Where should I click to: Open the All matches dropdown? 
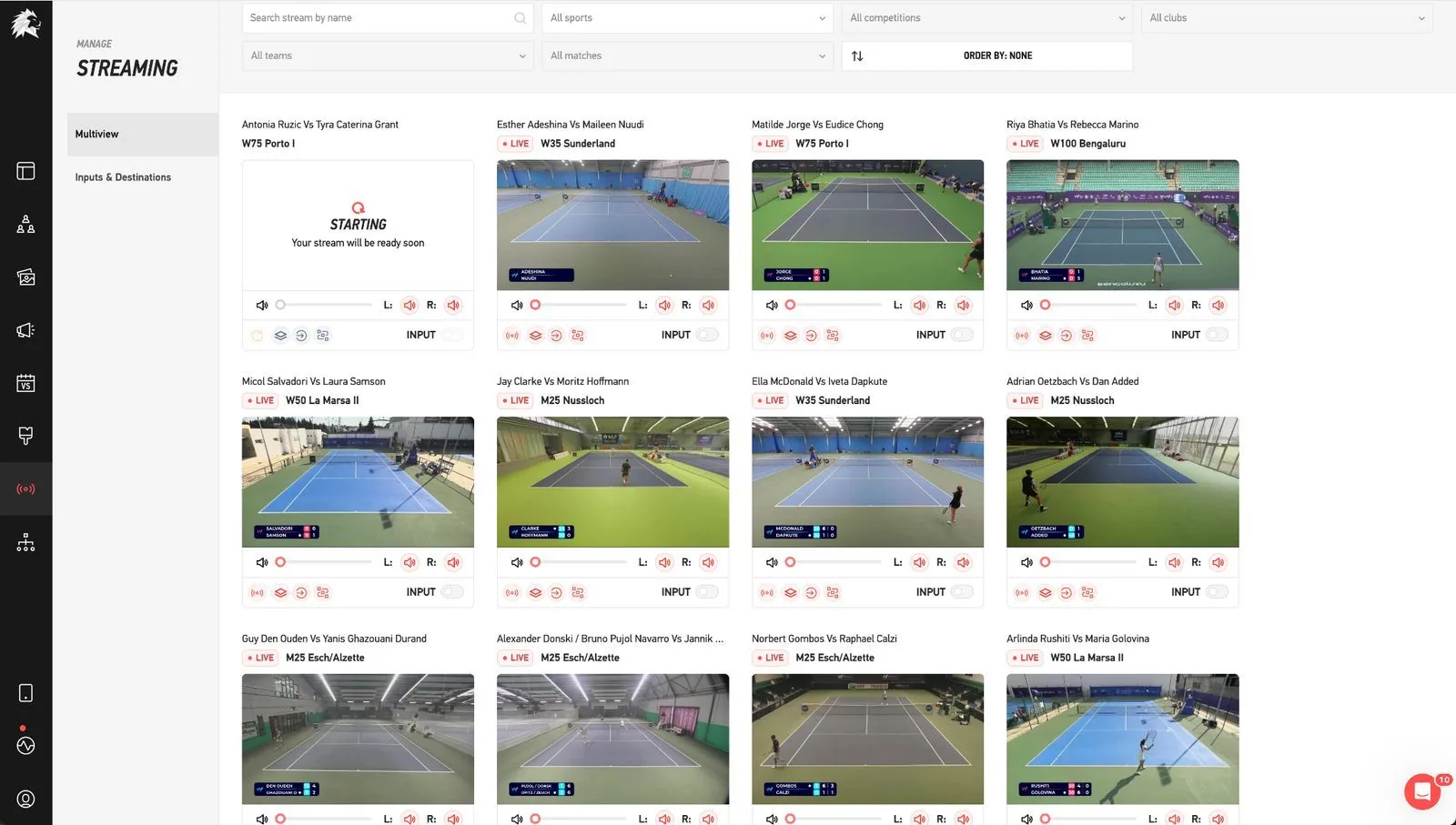point(687,55)
